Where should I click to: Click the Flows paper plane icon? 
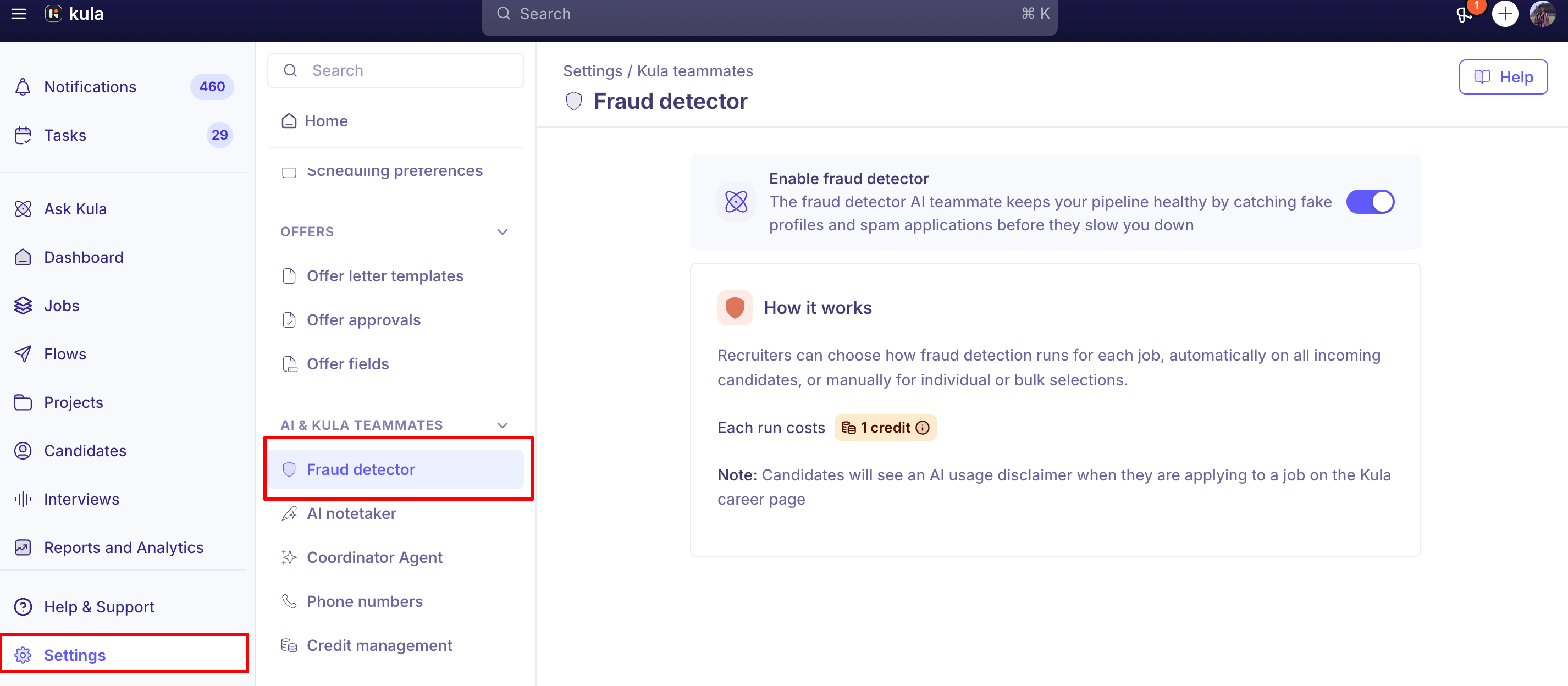23,353
